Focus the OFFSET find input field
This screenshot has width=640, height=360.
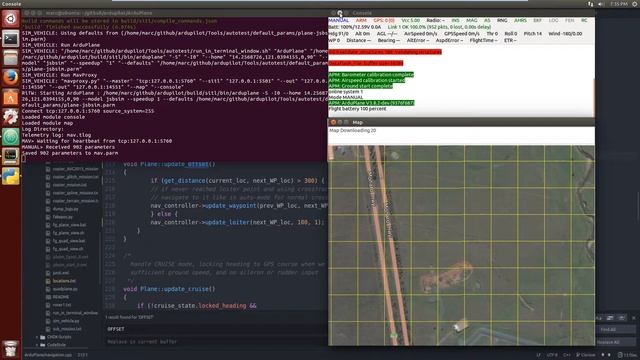(x=216, y=329)
